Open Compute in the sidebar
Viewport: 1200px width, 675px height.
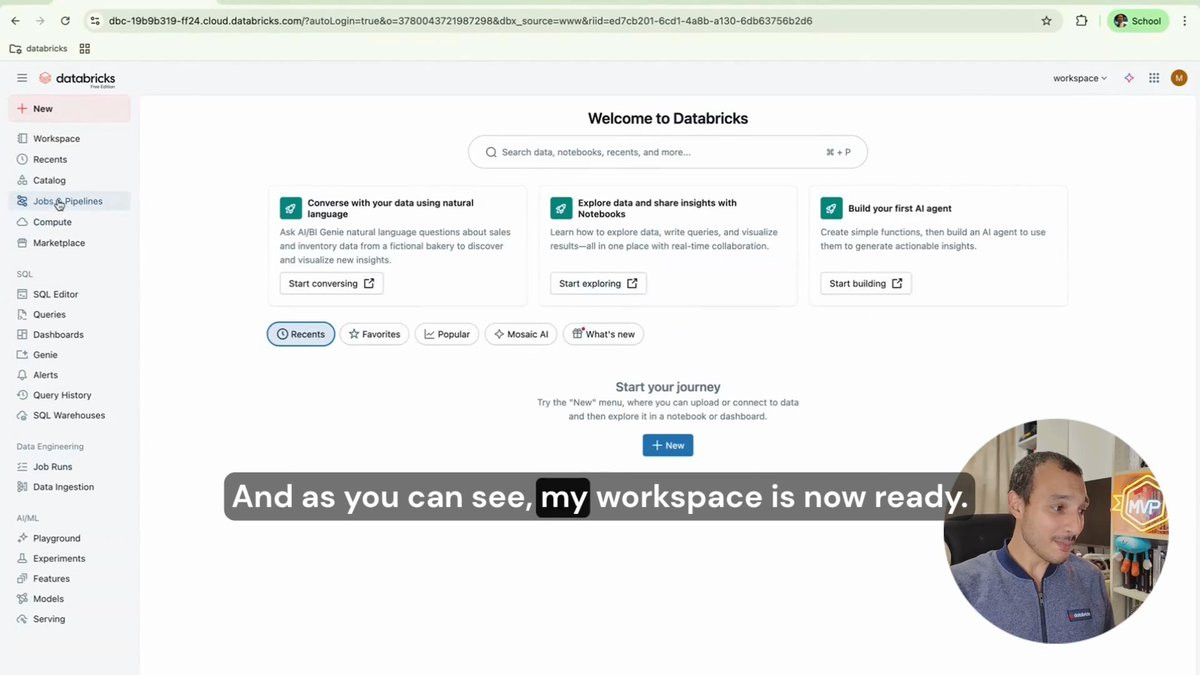coord(69,222)
